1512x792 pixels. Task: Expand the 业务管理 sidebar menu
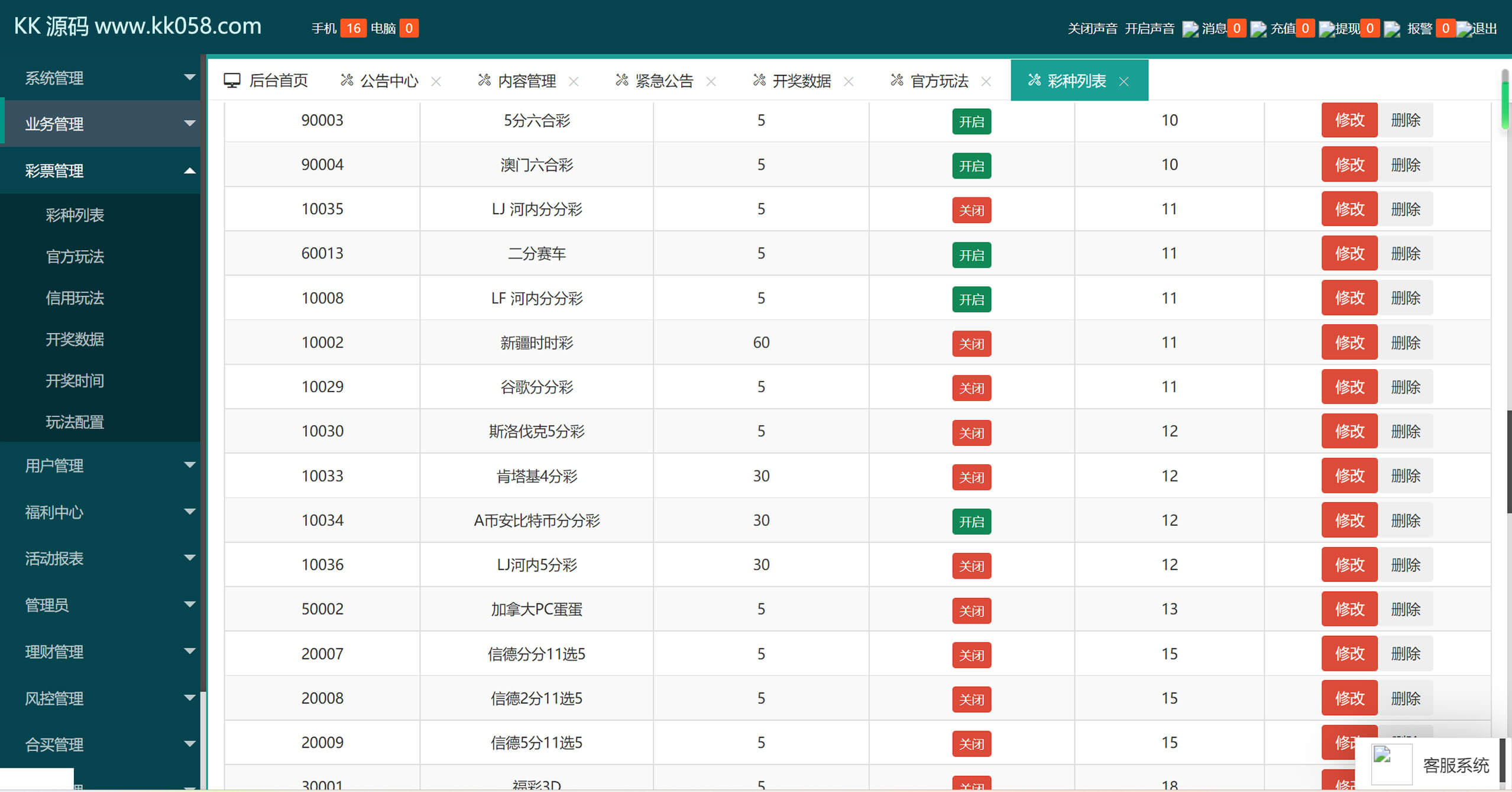(x=101, y=124)
